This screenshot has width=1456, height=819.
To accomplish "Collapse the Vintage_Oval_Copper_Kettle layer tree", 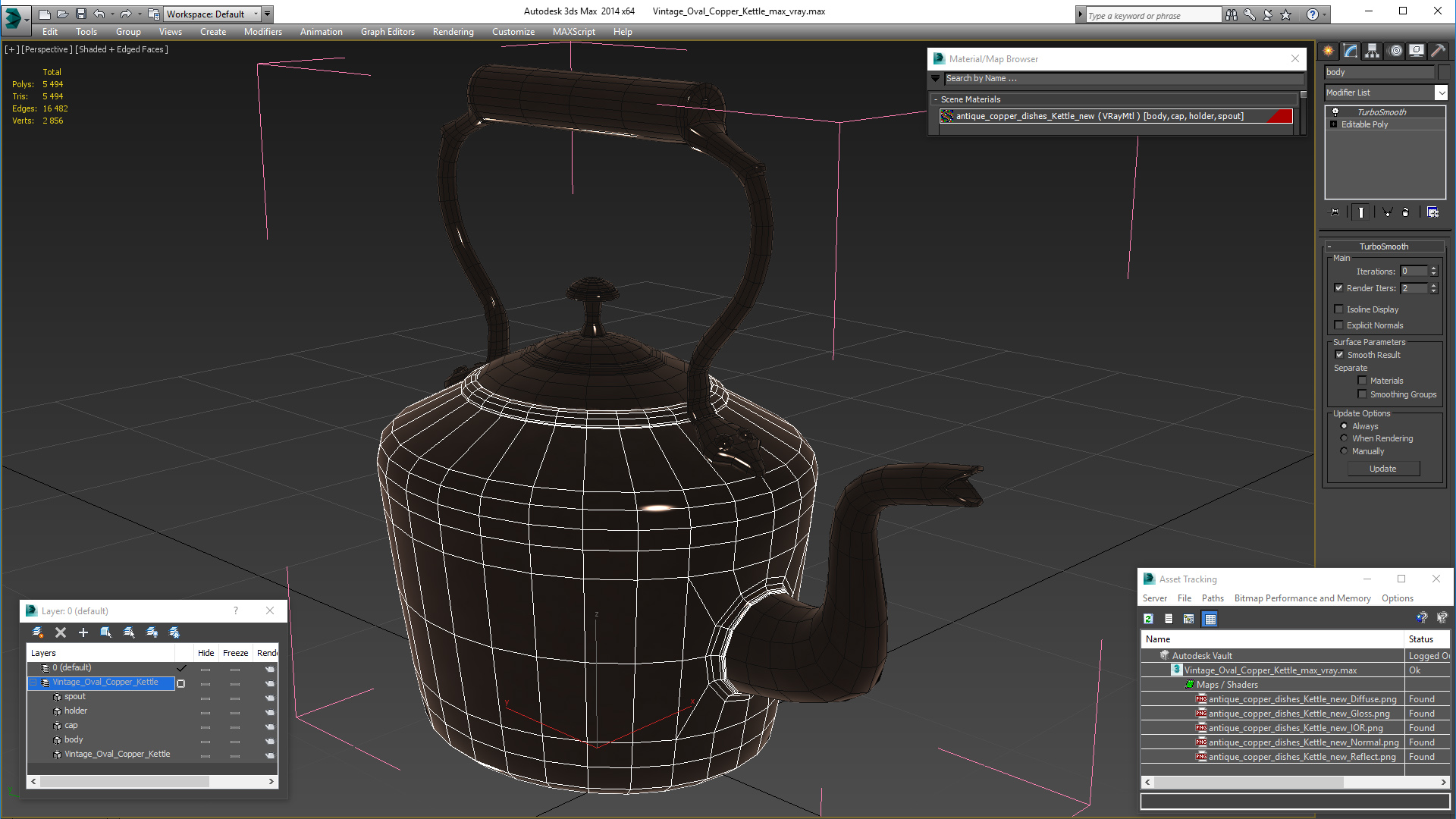I will (x=33, y=682).
